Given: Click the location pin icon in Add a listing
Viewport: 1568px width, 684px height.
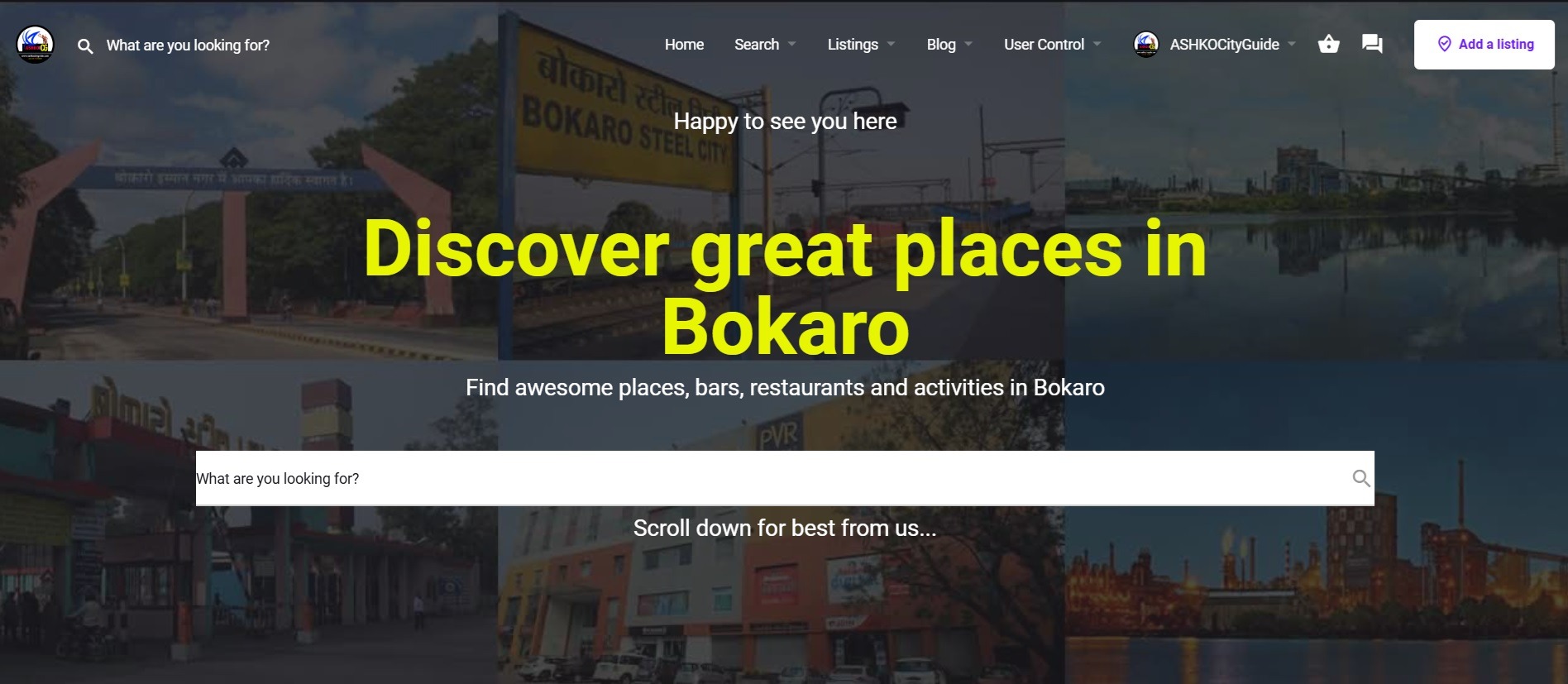Looking at the screenshot, I should (1444, 44).
